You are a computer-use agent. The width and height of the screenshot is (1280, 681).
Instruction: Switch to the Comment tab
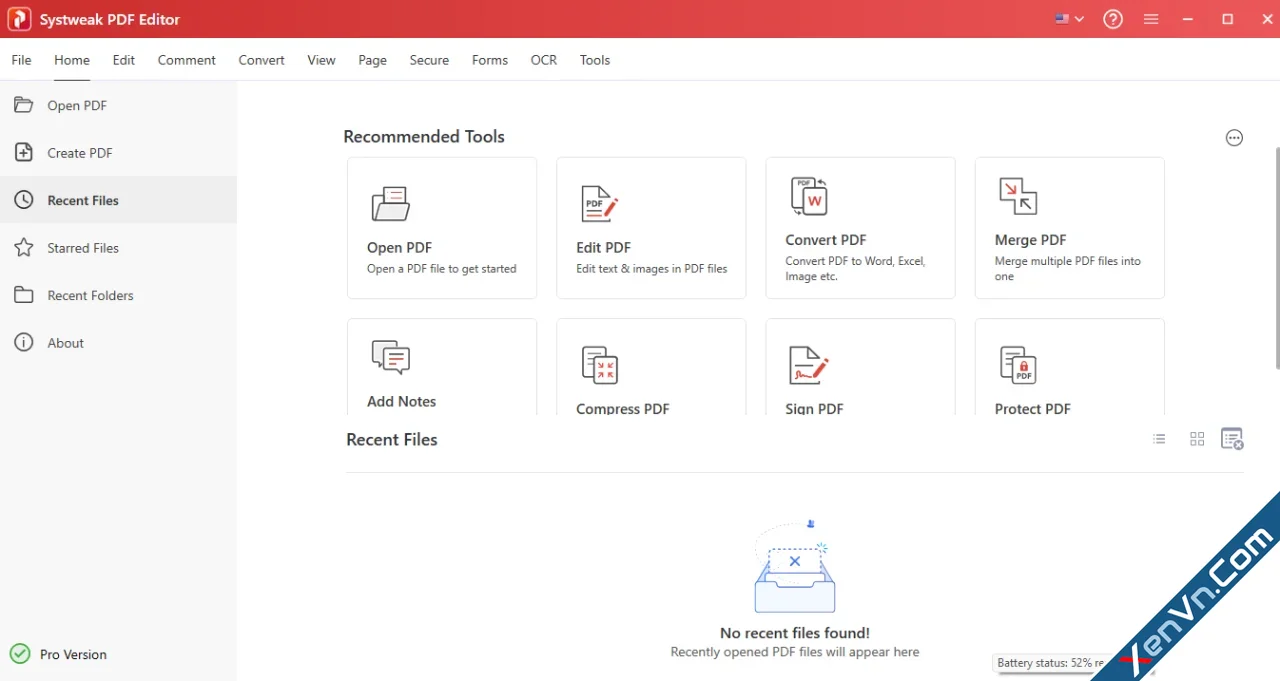pyautogui.click(x=186, y=60)
